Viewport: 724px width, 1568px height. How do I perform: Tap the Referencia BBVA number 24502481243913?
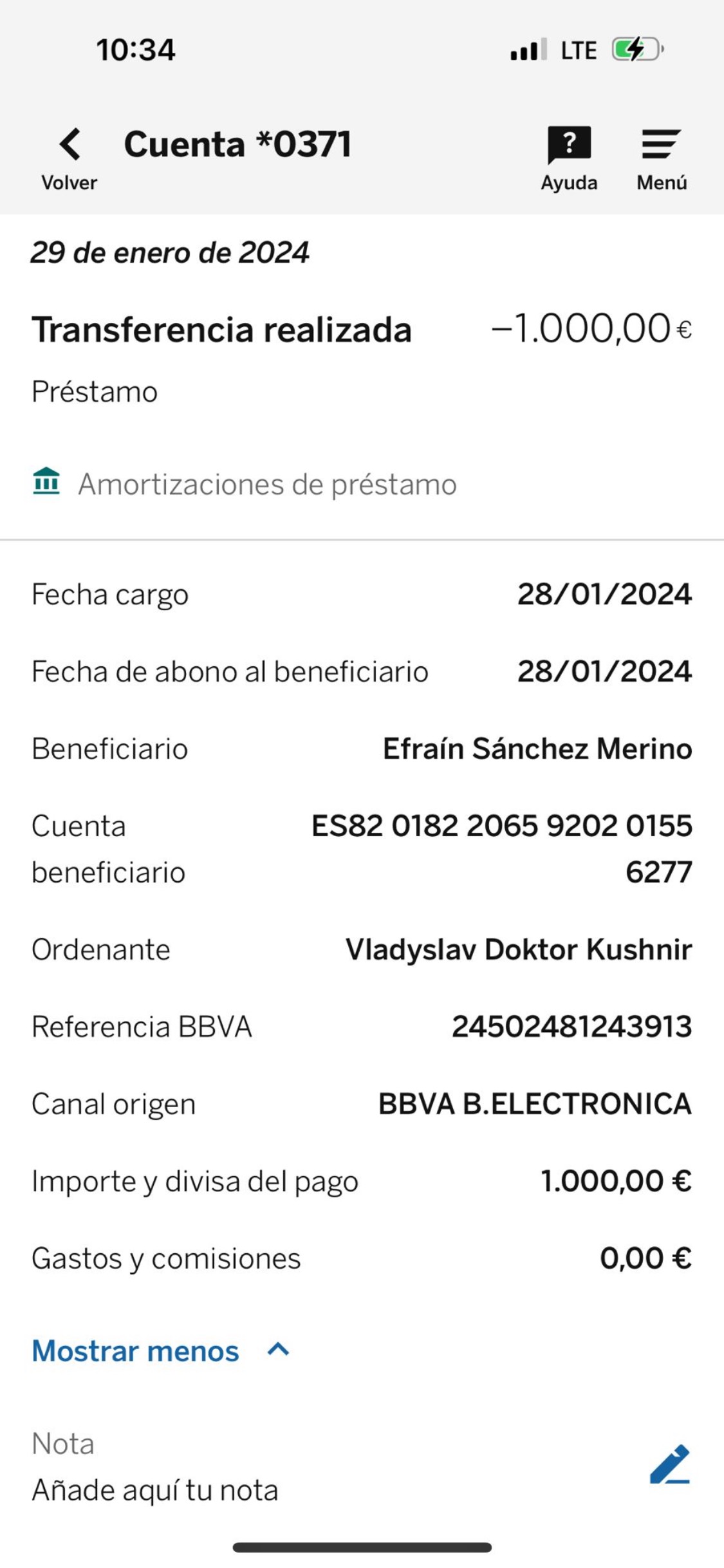pyautogui.click(x=571, y=1027)
